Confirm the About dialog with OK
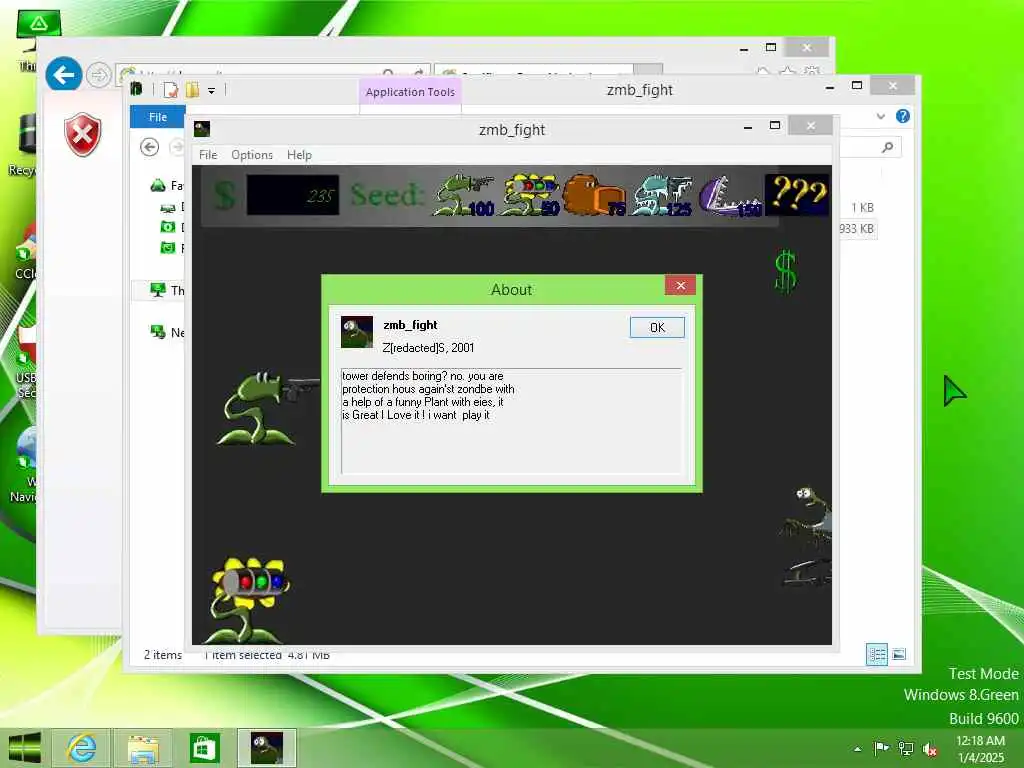The height and width of the screenshot is (768, 1024). tap(657, 327)
